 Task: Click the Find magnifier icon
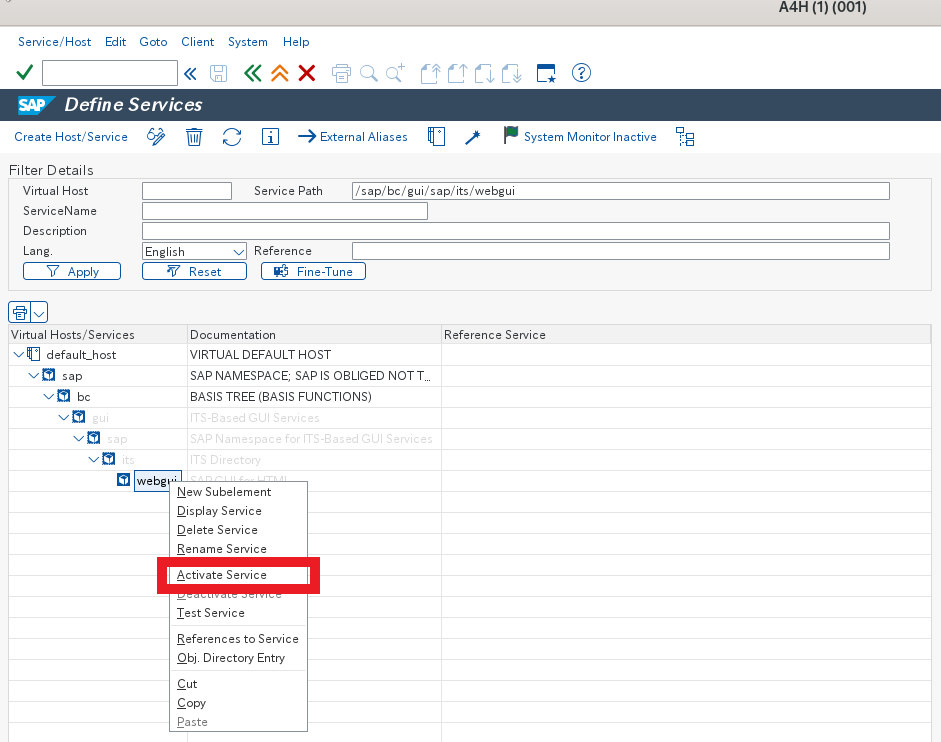pyautogui.click(x=368, y=73)
